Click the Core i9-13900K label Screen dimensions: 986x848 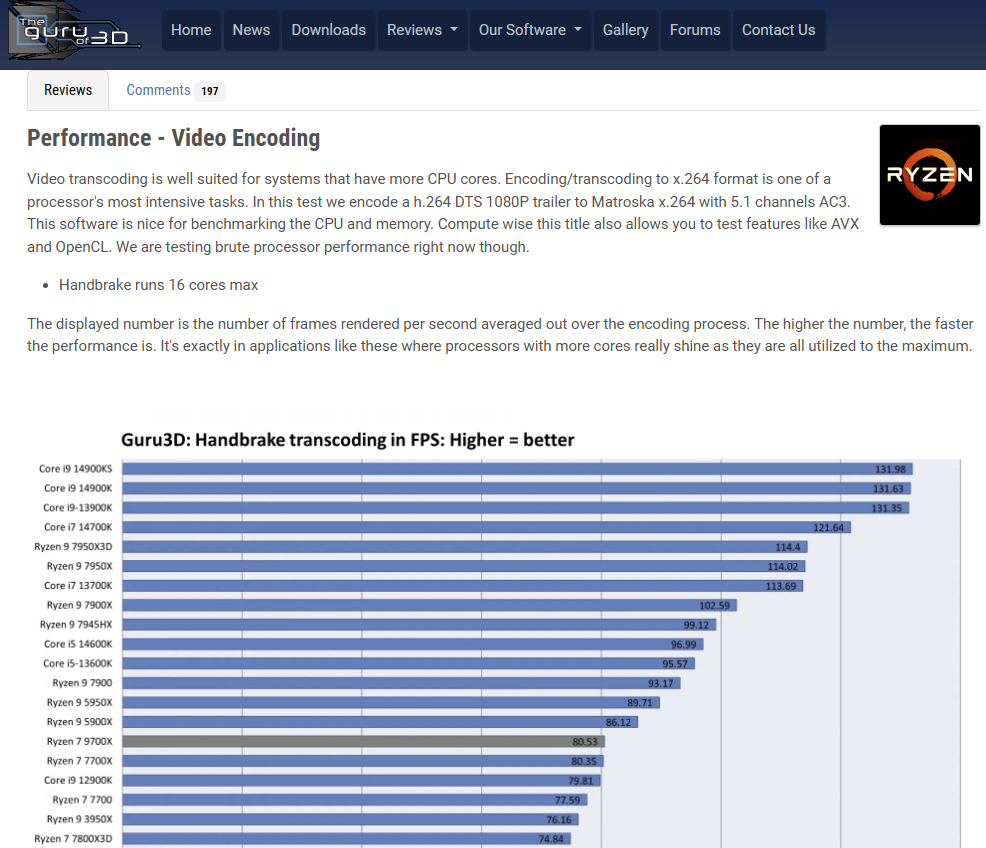click(x=78, y=508)
